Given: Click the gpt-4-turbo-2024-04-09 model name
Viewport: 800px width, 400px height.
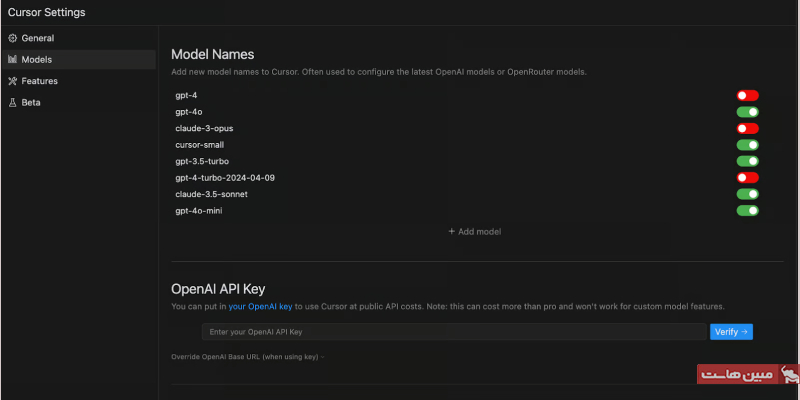Looking at the screenshot, I should point(225,178).
